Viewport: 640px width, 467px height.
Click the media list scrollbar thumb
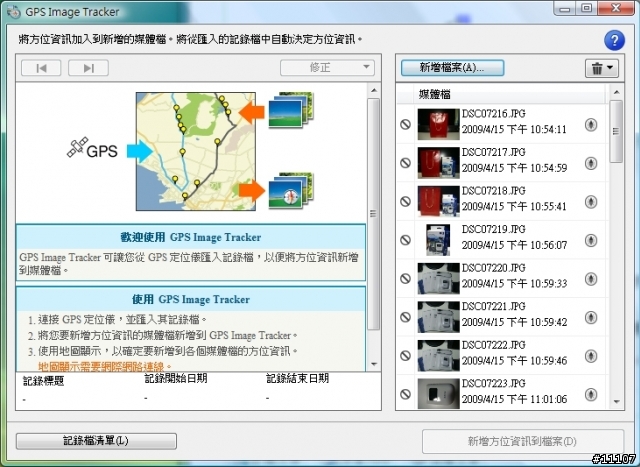tap(616, 131)
